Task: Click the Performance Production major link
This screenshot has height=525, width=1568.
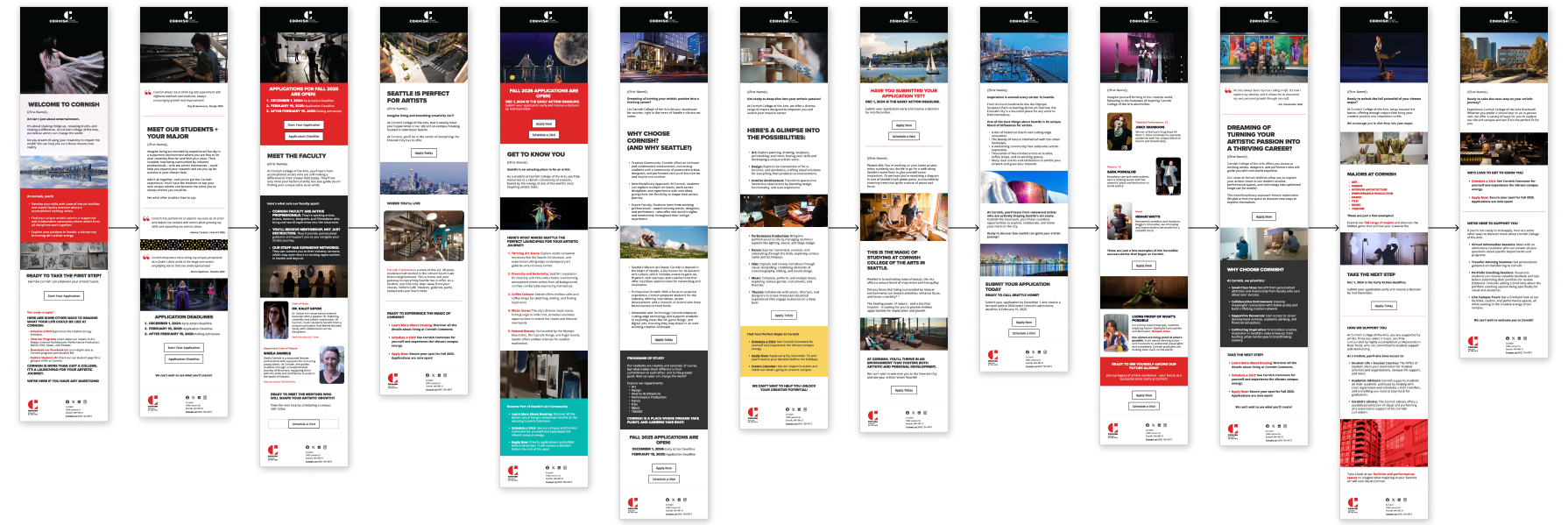Action: 1372,193
